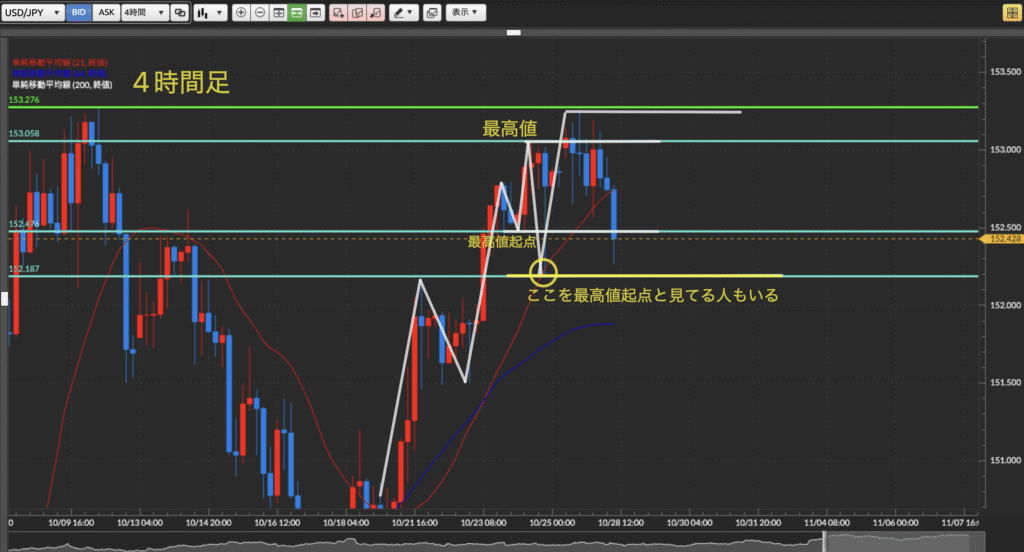
Task: Open the 表示 display menu
Action: click(465, 13)
